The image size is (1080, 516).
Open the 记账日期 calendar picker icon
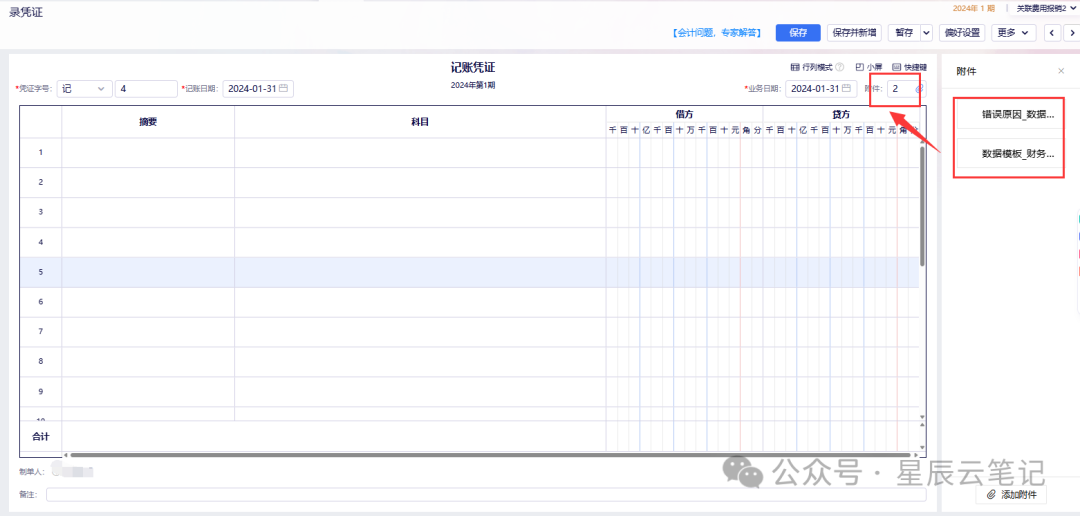tap(283, 88)
